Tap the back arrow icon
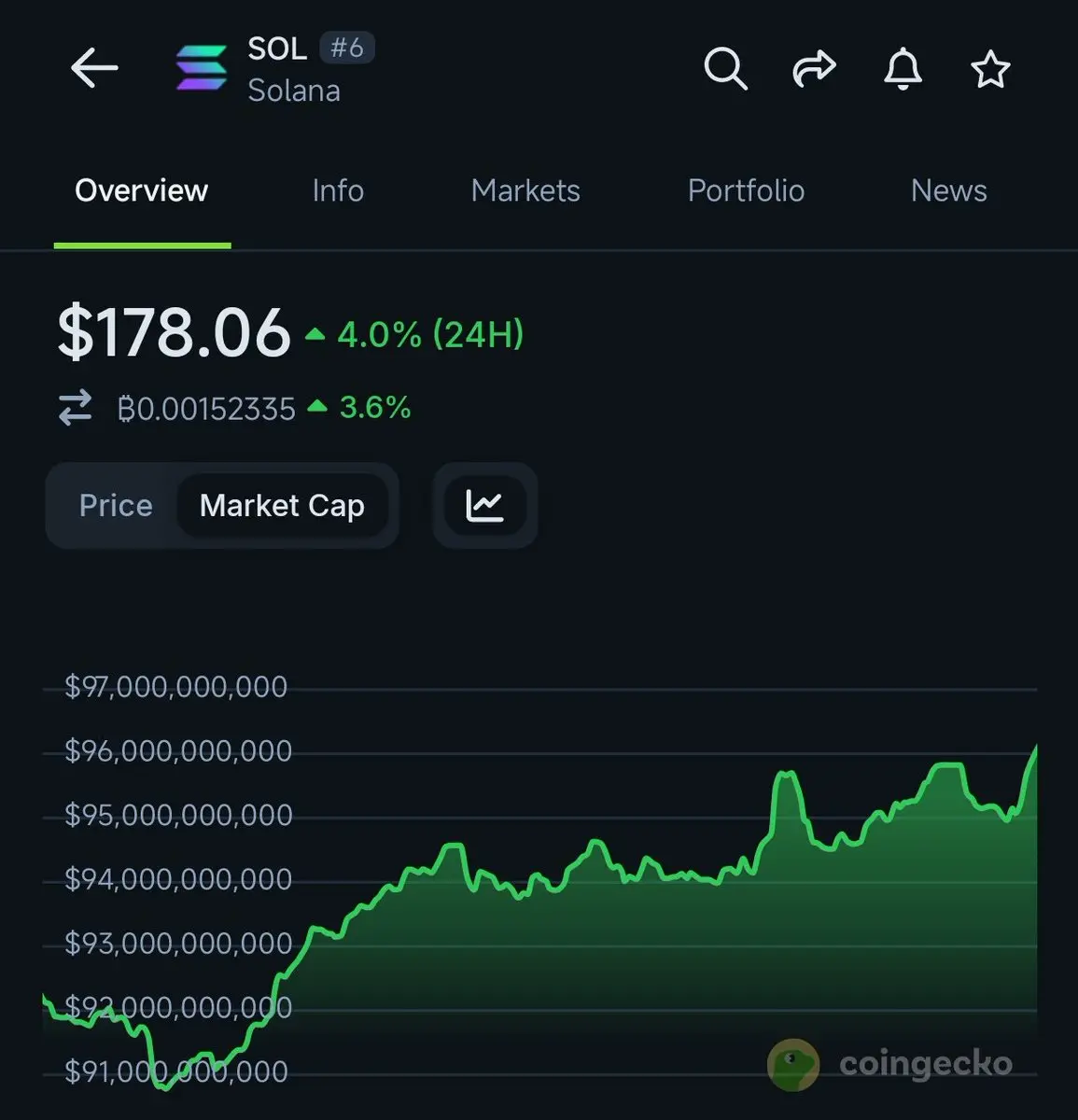 [94, 69]
